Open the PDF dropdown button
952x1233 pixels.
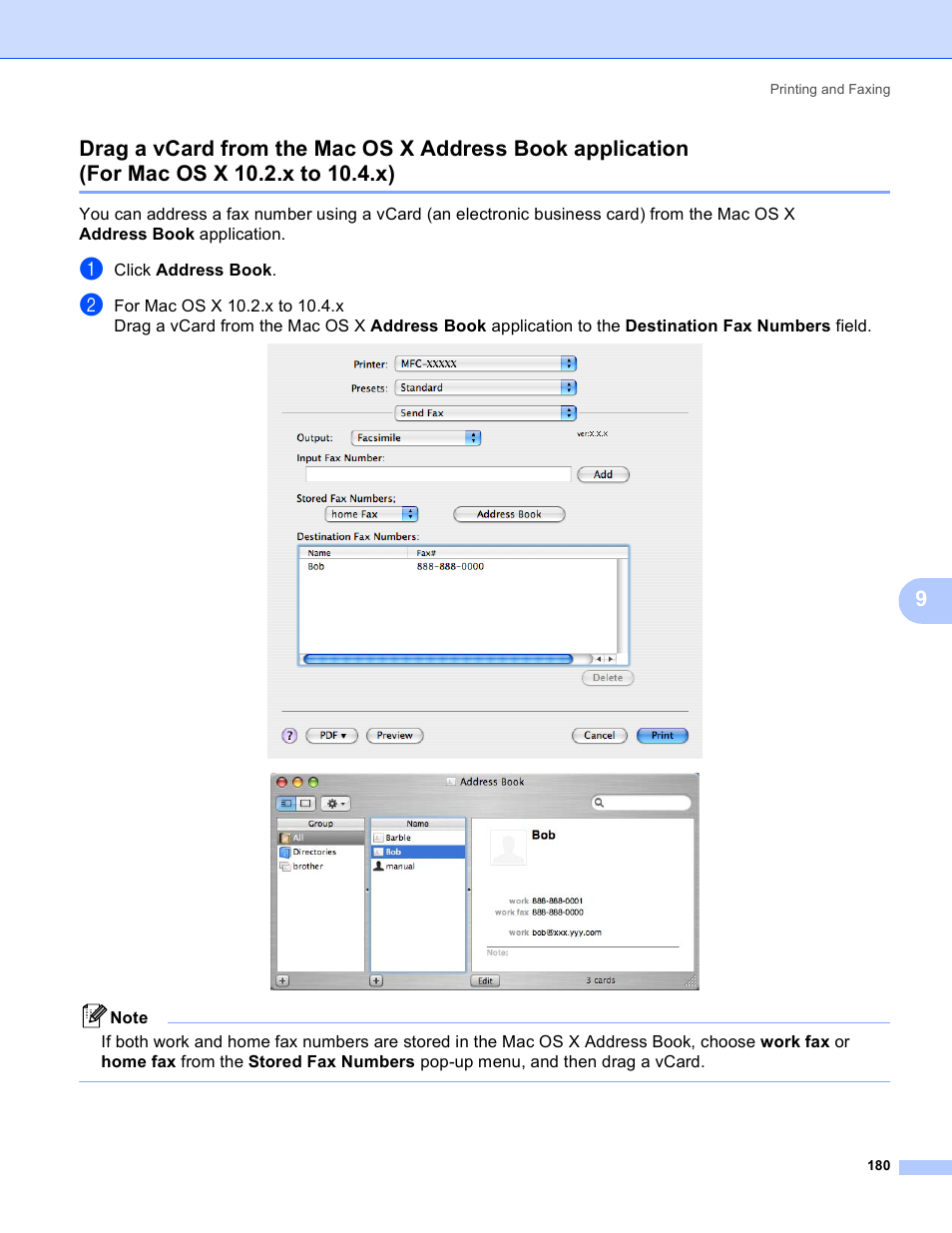332,735
